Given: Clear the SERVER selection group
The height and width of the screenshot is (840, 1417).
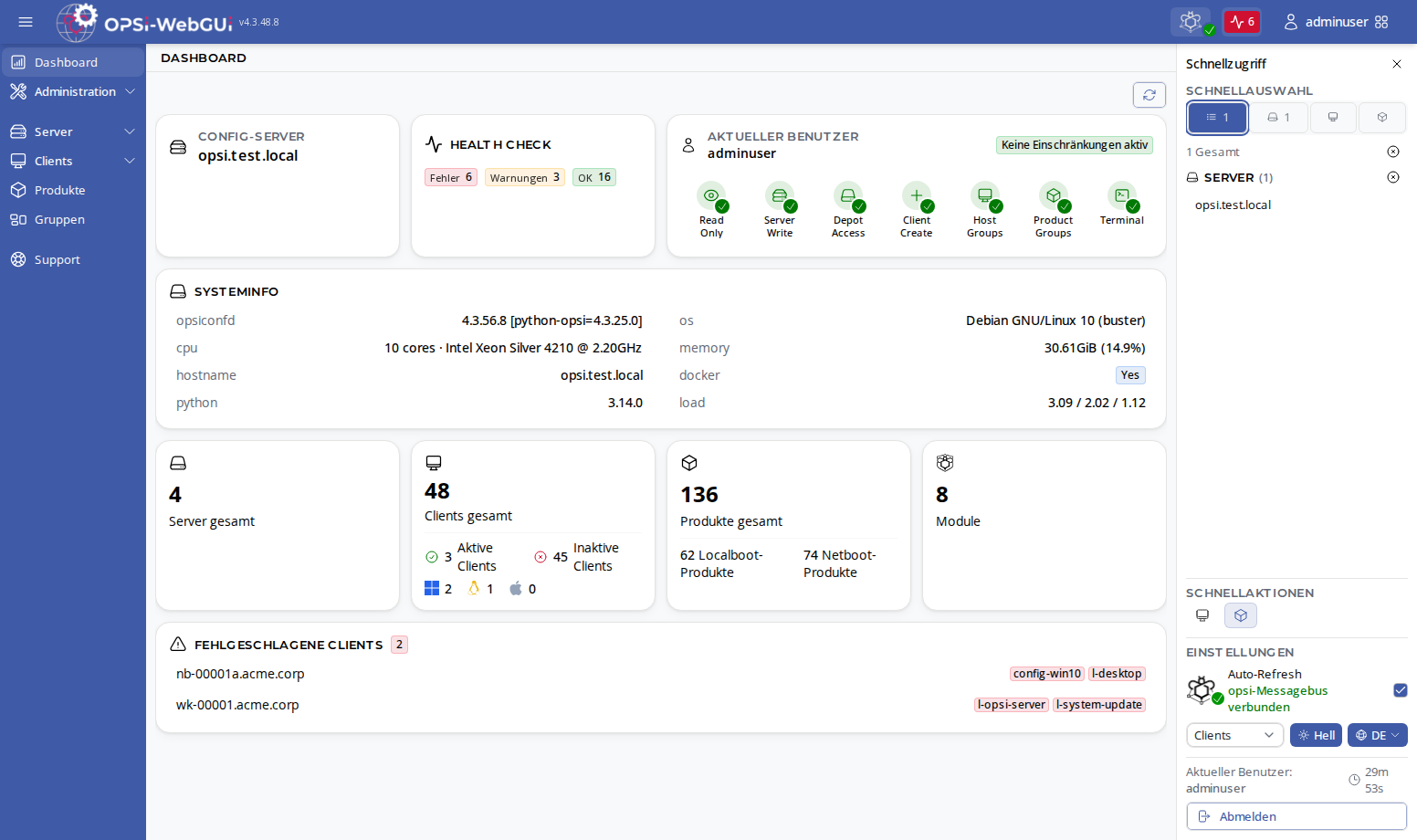Looking at the screenshot, I should pyautogui.click(x=1393, y=177).
